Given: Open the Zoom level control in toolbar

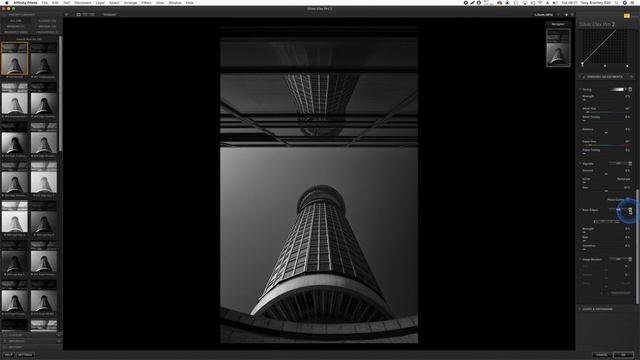Looking at the screenshot, I should click(543, 15).
